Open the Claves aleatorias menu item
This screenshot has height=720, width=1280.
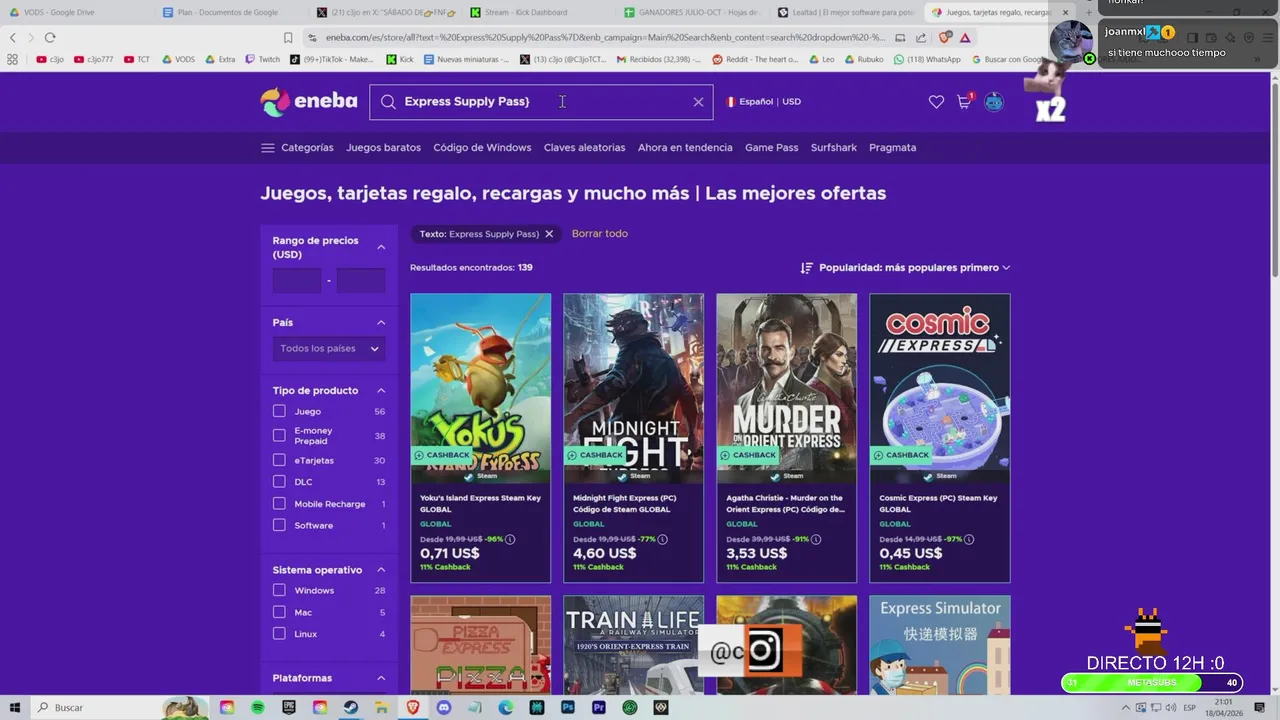coord(584,148)
